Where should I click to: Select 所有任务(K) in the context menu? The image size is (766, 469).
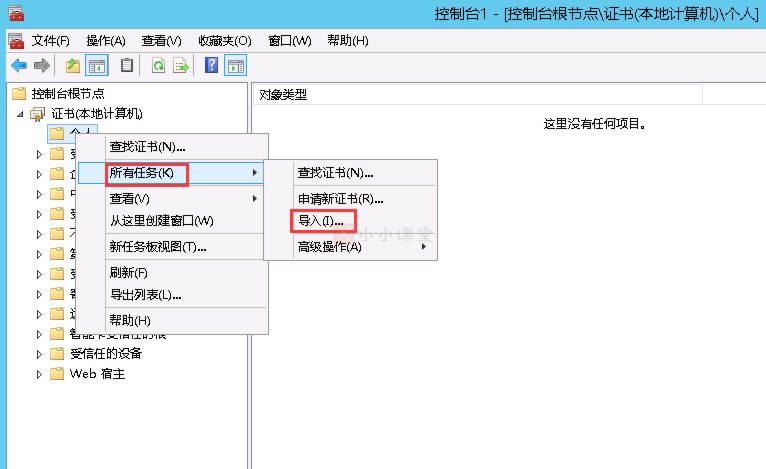pos(171,173)
